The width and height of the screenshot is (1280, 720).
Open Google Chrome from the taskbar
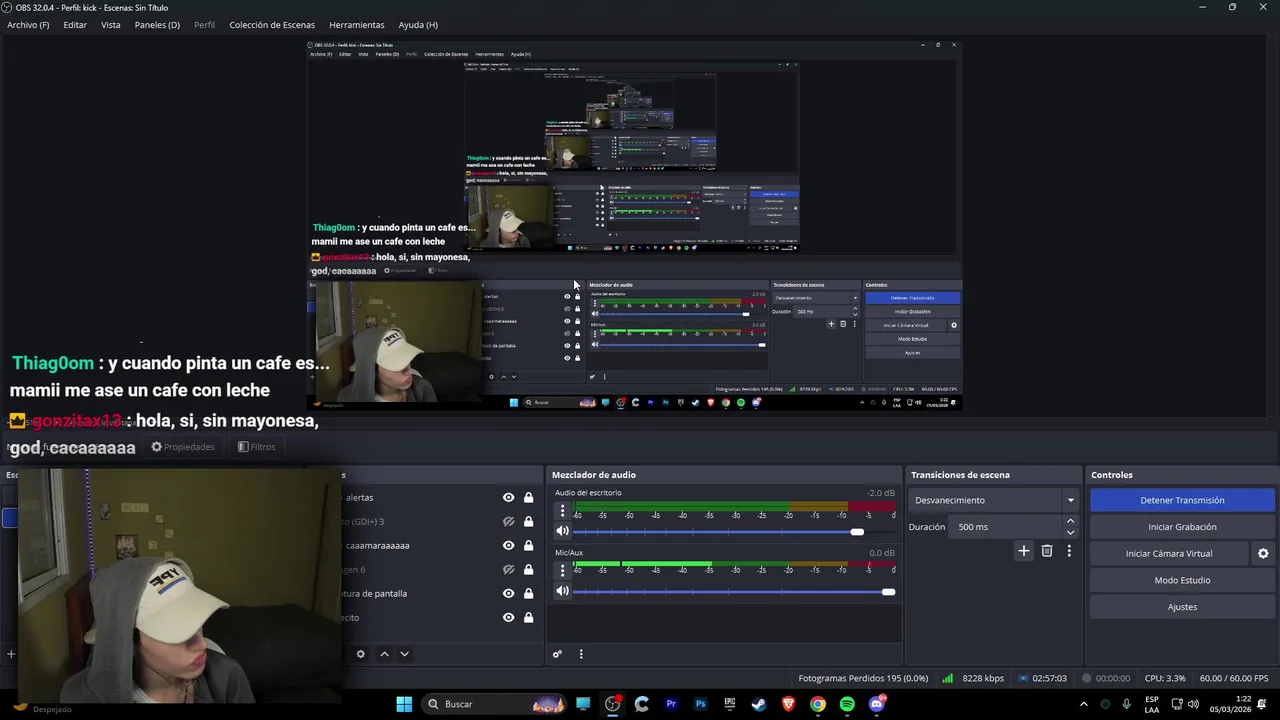[818, 704]
